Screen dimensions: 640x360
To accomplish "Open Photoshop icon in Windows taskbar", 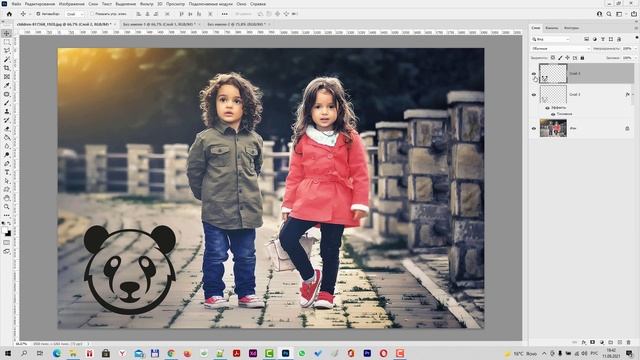I will pos(285,353).
